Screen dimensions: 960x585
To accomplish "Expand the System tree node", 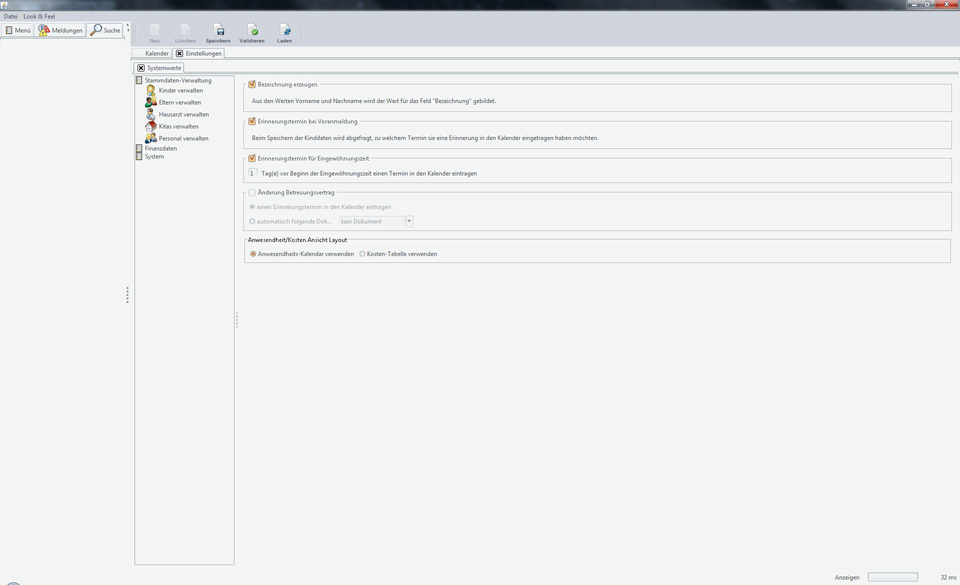I will coord(139,156).
